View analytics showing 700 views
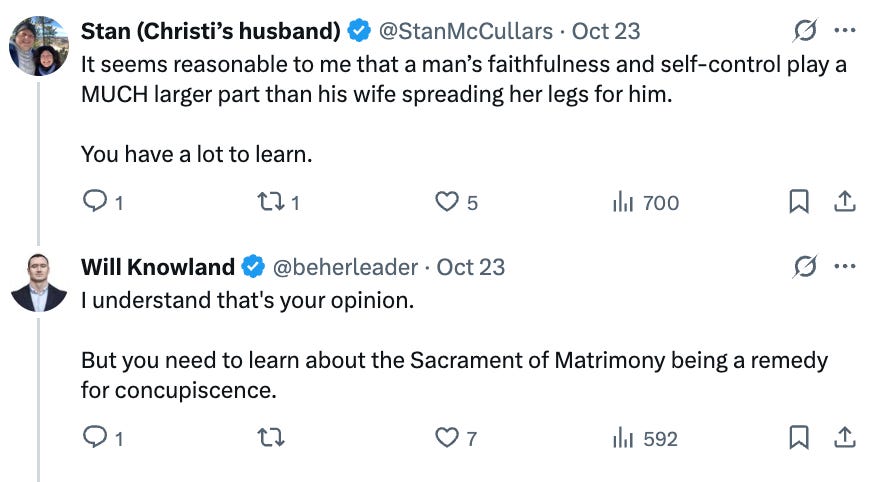882x482 pixels. 624,202
